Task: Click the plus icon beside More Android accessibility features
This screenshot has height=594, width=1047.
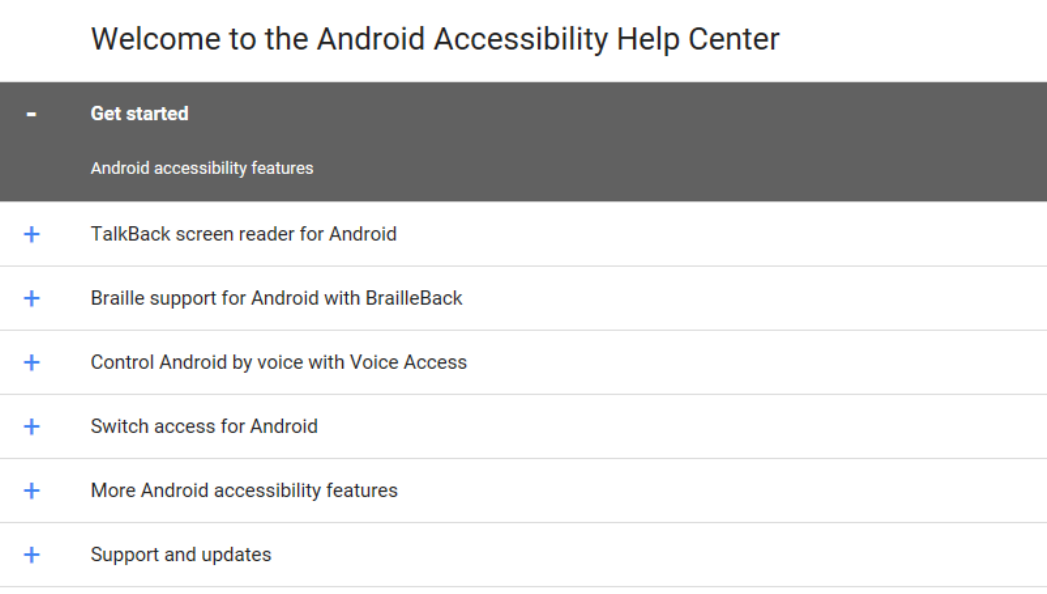Action: pyautogui.click(x=31, y=491)
